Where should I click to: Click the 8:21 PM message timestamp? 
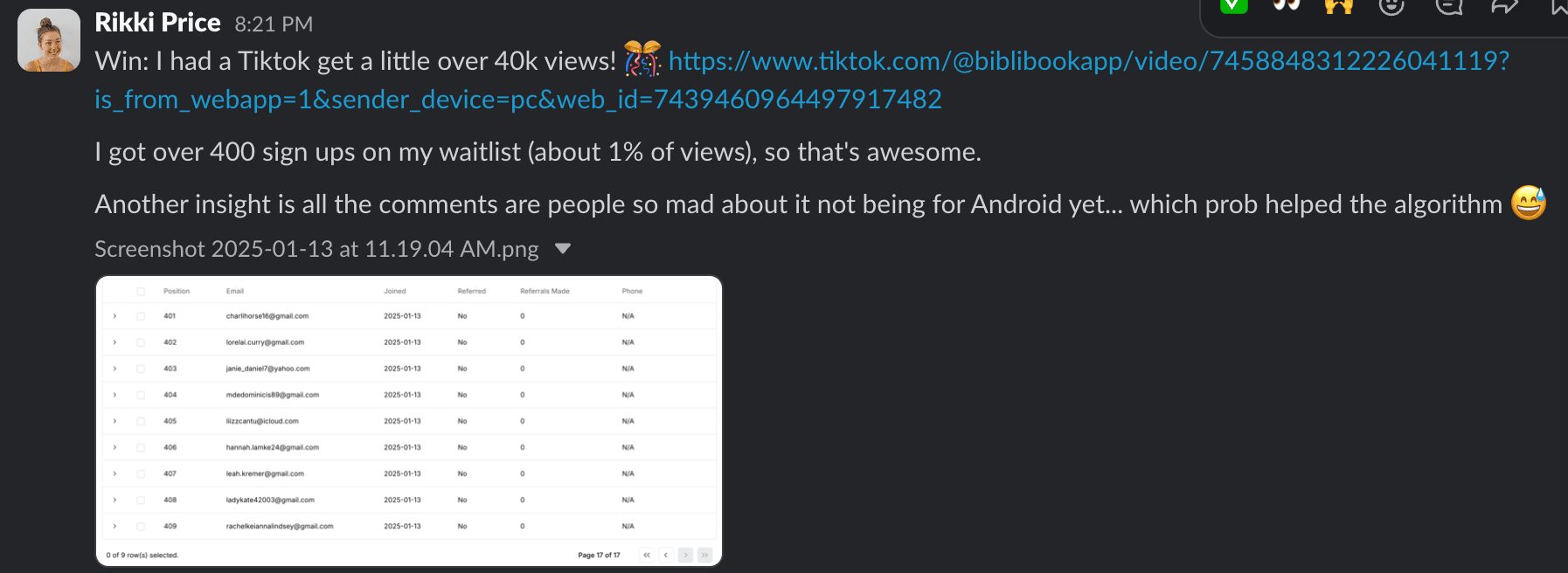tap(274, 24)
